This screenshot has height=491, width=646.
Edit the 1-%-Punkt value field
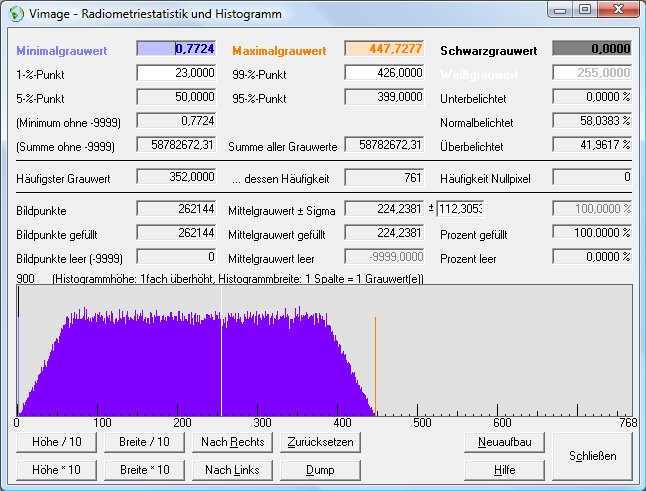pyautogui.click(x=176, y=73)
